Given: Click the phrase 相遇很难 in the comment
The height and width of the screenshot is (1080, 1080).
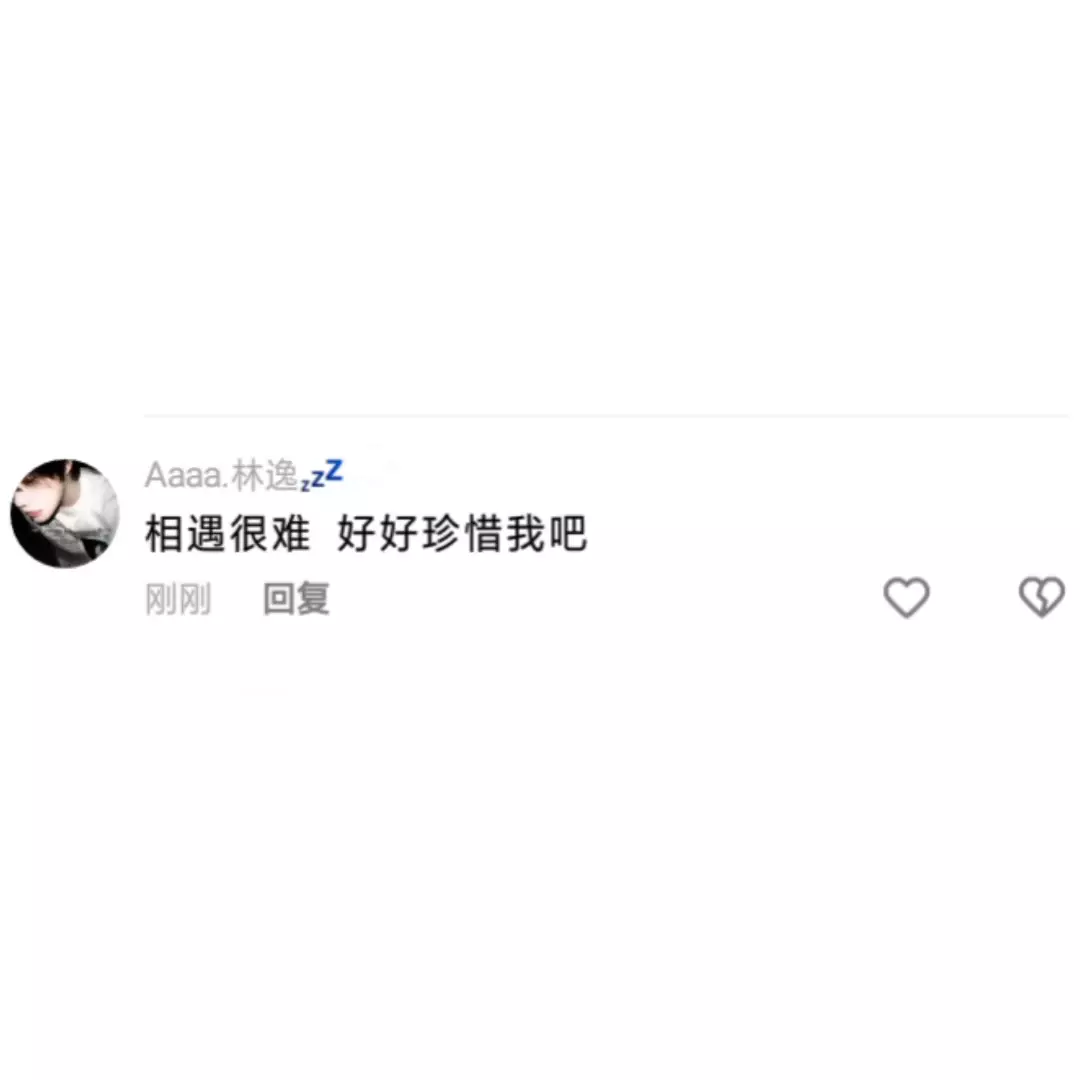Looking at the screenshot, I should 227,534.
